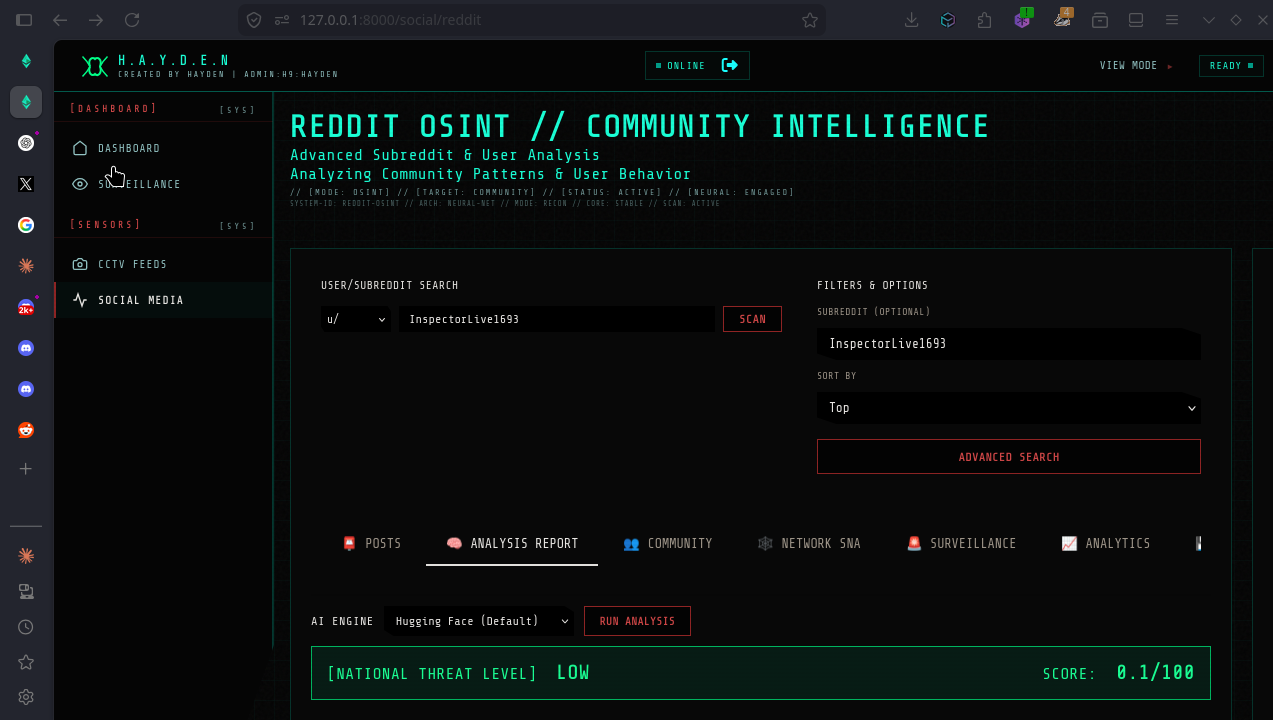Image resolution: width=1273 pixels, height=720 pixels.
Task: Toggle the ONLINE status indicator
Action: 681,66
